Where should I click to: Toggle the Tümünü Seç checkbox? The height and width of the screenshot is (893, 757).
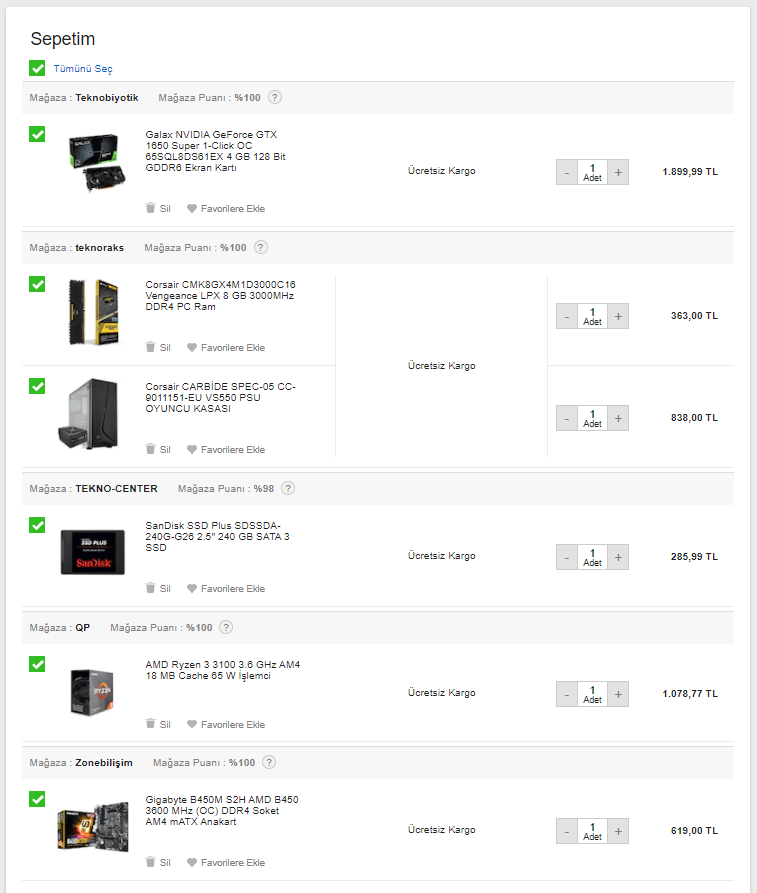click(37, 68)
